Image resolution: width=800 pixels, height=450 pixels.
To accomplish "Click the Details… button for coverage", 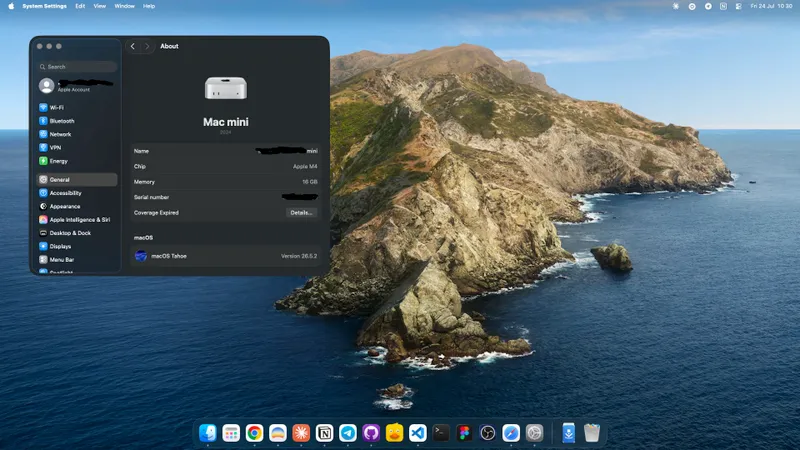I will (301, 213).
